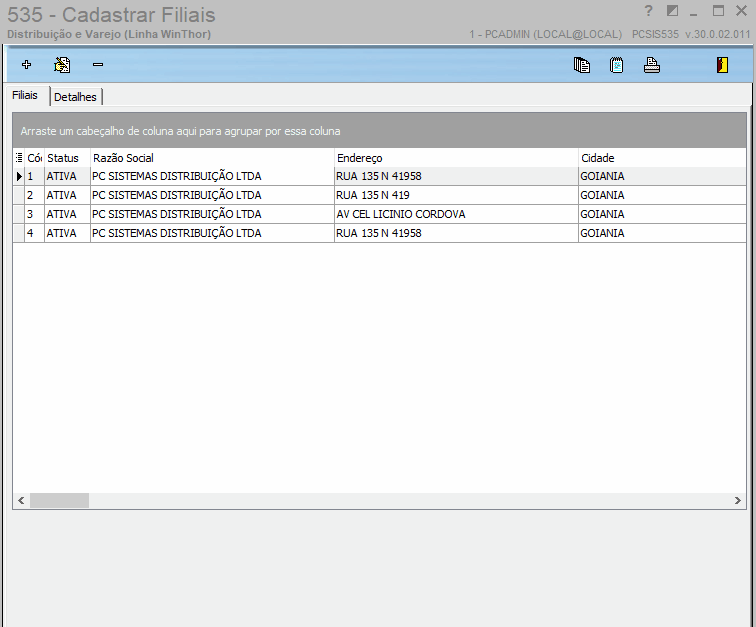The height and width of the screenshot is (627, 756).
Task: Add a new filial with plus icon
Action: tap(27, 65)
